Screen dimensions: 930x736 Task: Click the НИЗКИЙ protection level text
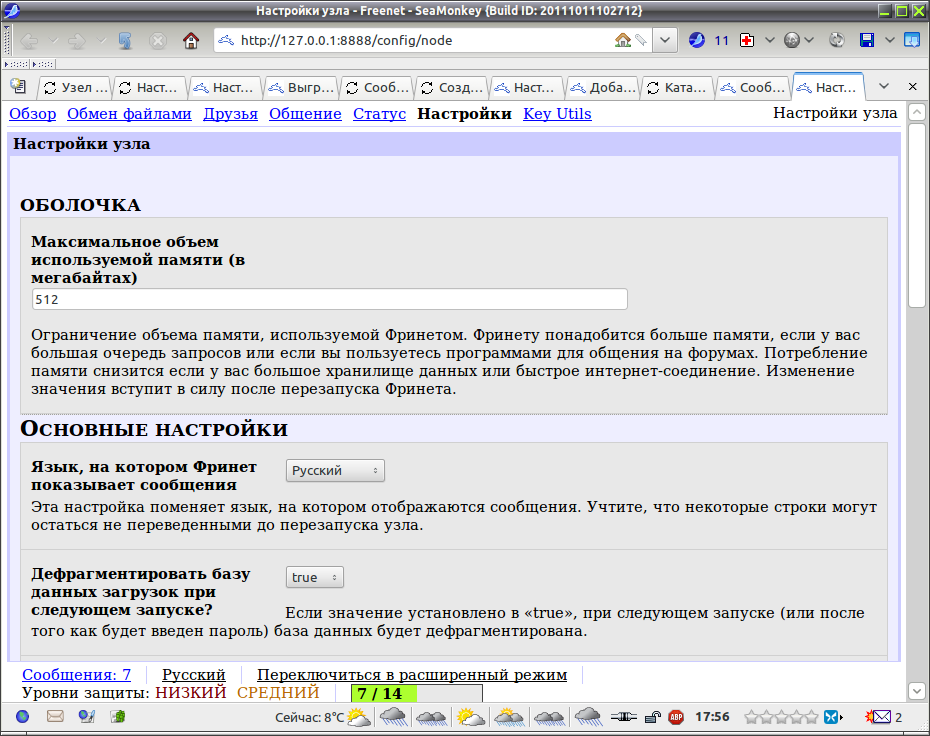click(x=191, y=693)
